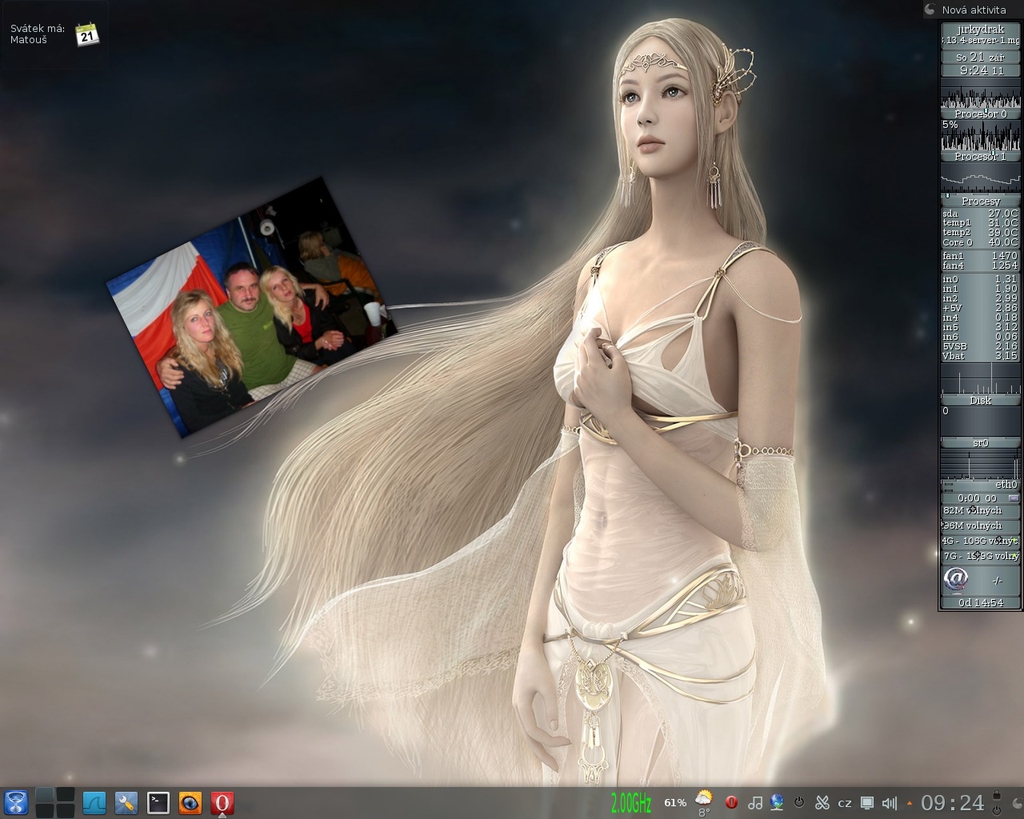Open the panel toolbox cashew at the panel's end

pyautogui.click(x=1017, y=803)
